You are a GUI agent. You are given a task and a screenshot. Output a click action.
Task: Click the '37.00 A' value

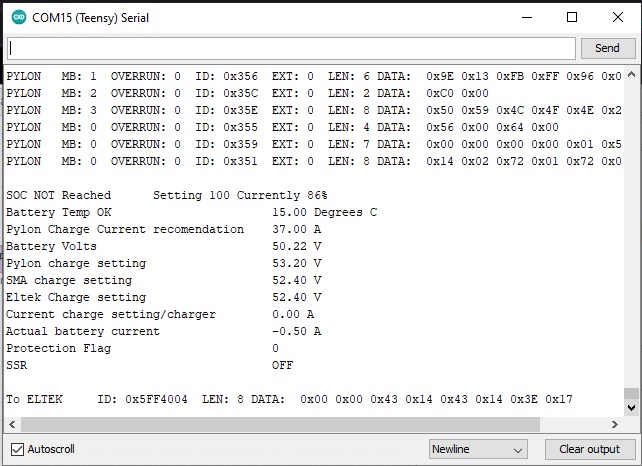click(296, 229)
